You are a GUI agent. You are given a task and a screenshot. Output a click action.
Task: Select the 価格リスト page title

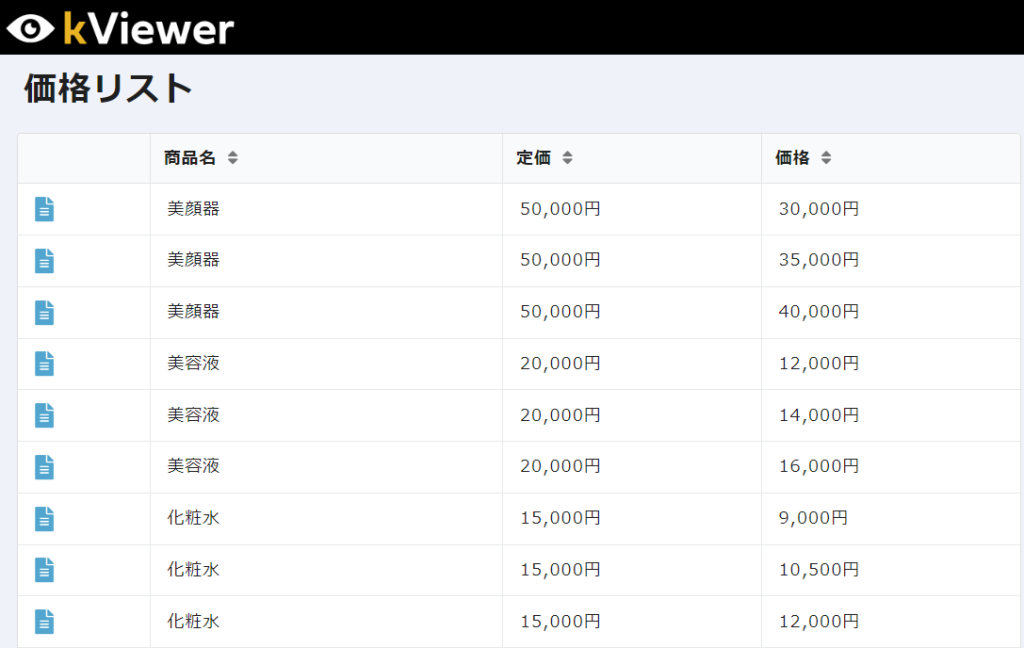[x=108, y=88]
